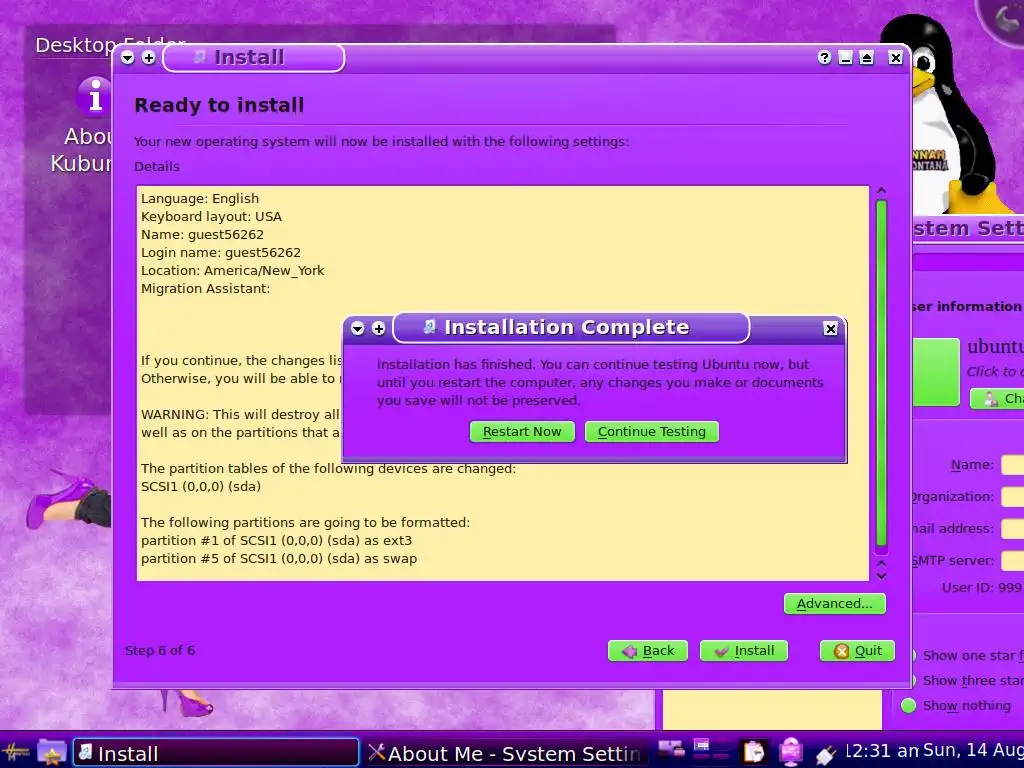1024x768 pixels.
Task: Click the taskbar clock showing 12:31 am
Action: tap(882, 751)
